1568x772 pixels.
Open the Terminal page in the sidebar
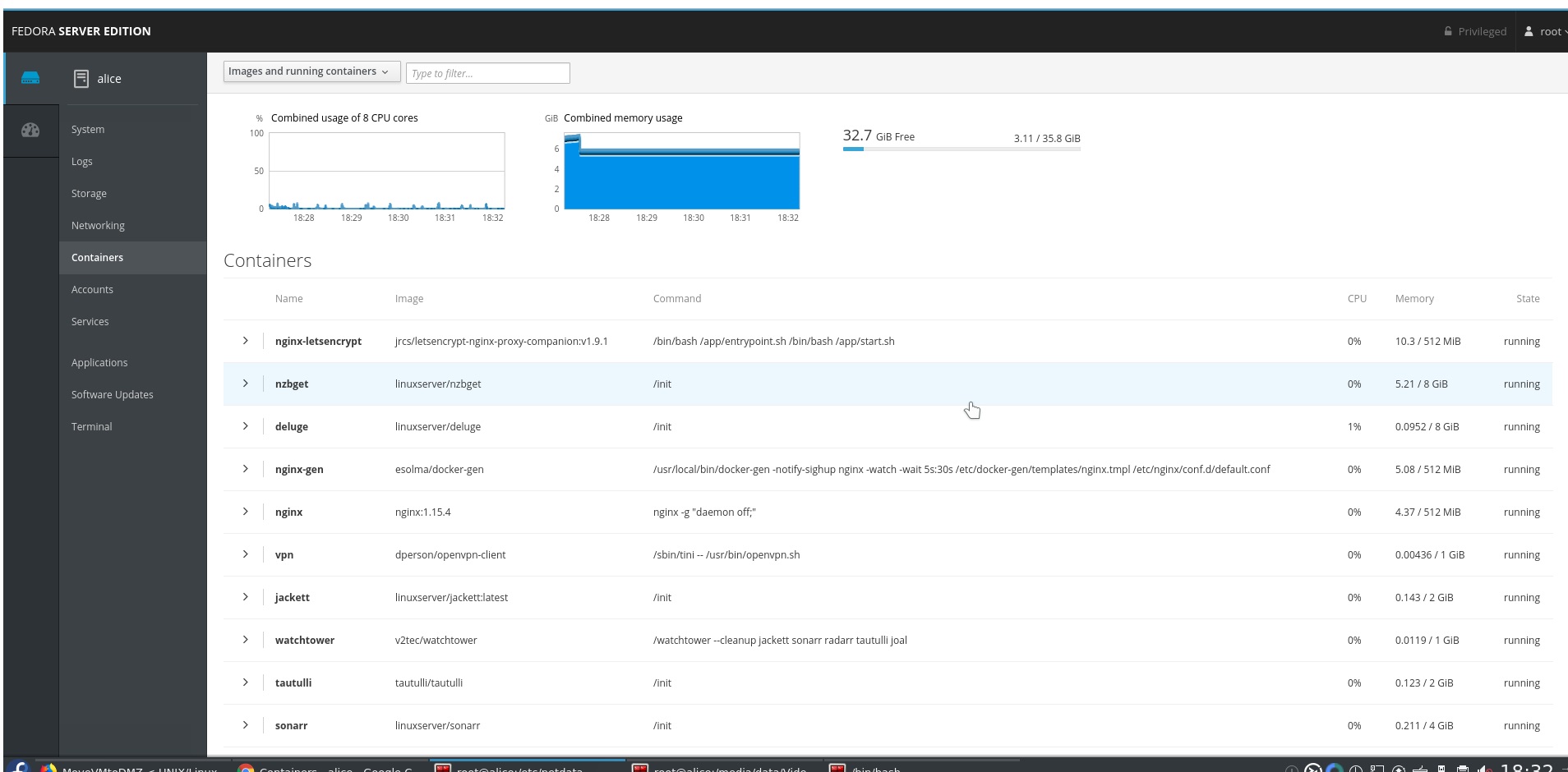click(x=91, y=426)
